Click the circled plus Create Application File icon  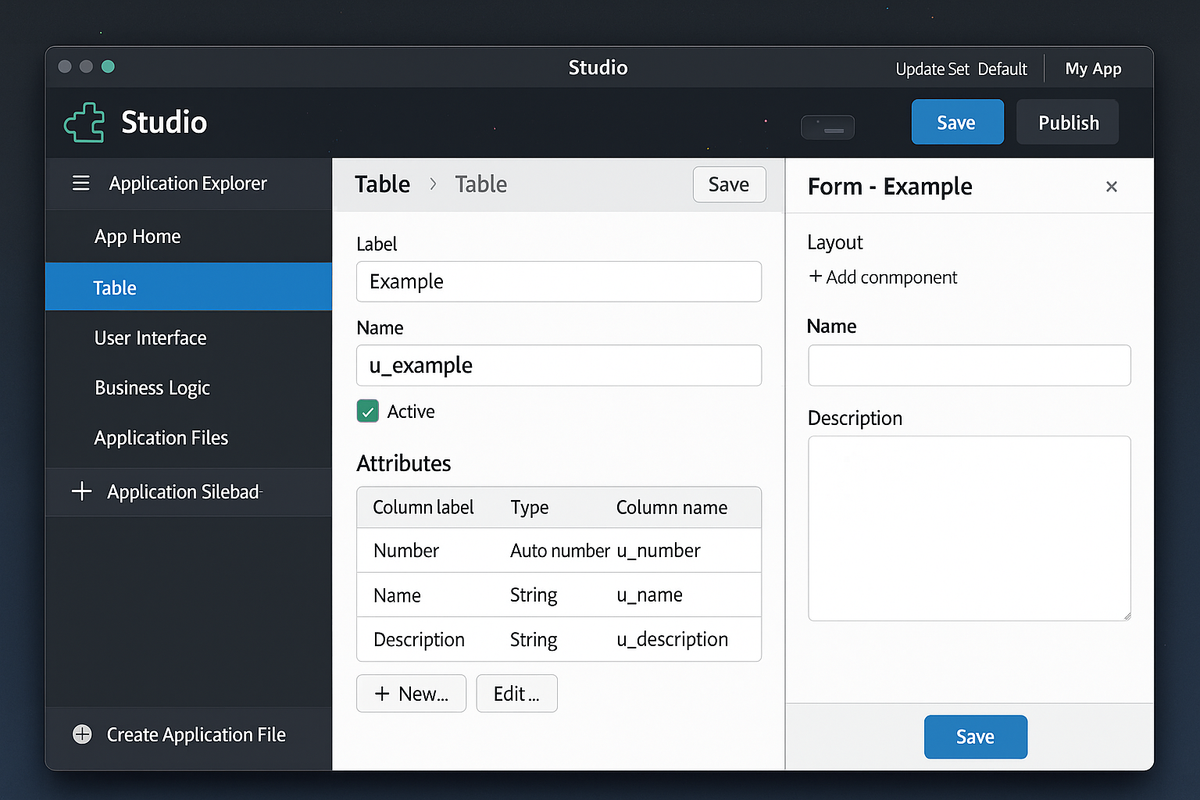tap(83, 735)
